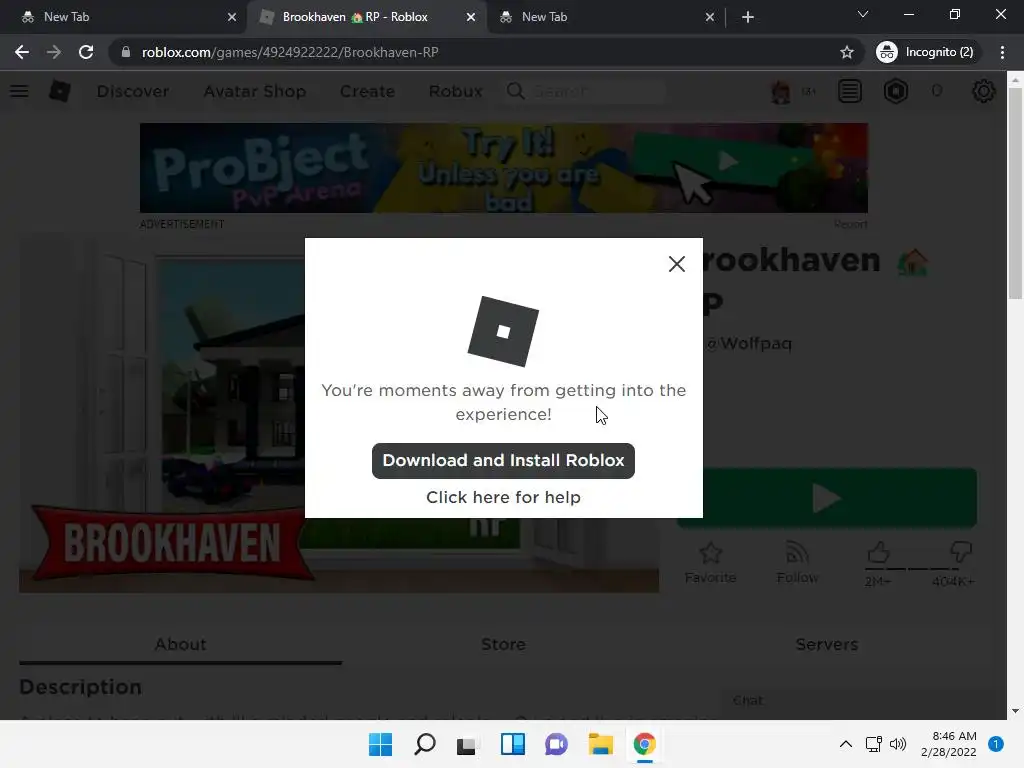Open File Explorer from the taskbar
This screenshot has width=1024, height=768.
[x=600, y=744]
